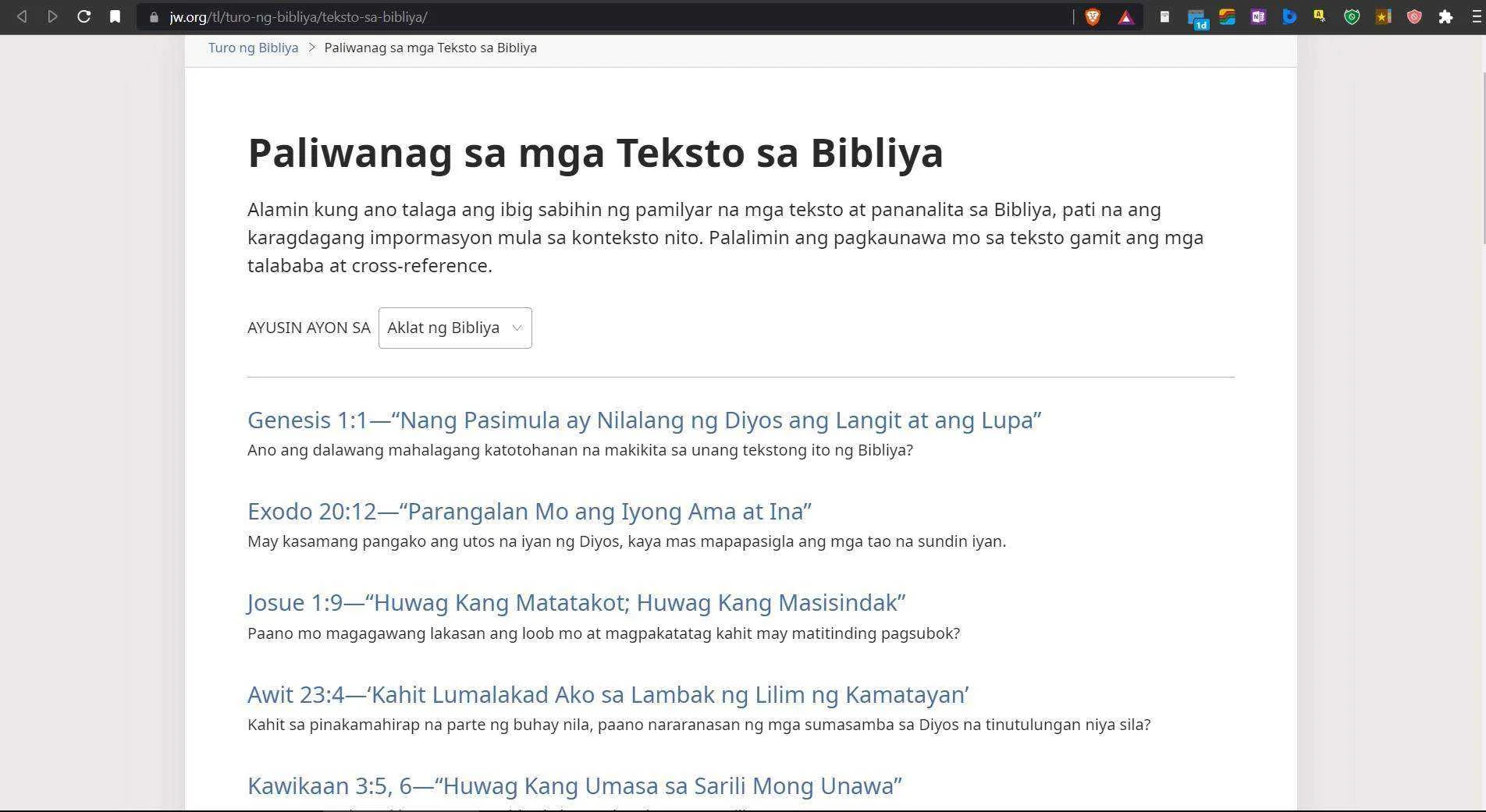Open the browser main hamburger menu
1486x812 pixels.
coord(1477,16)
